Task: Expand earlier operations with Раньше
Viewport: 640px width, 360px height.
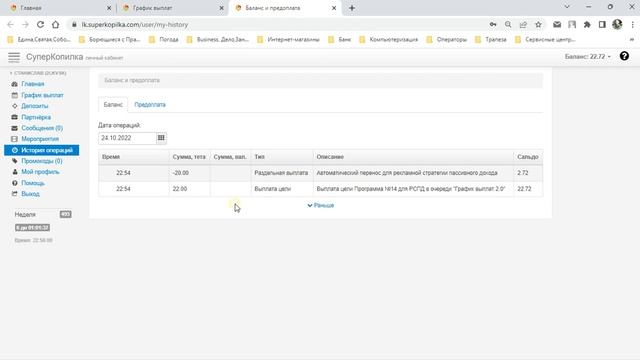Action: tap(321, 205)
